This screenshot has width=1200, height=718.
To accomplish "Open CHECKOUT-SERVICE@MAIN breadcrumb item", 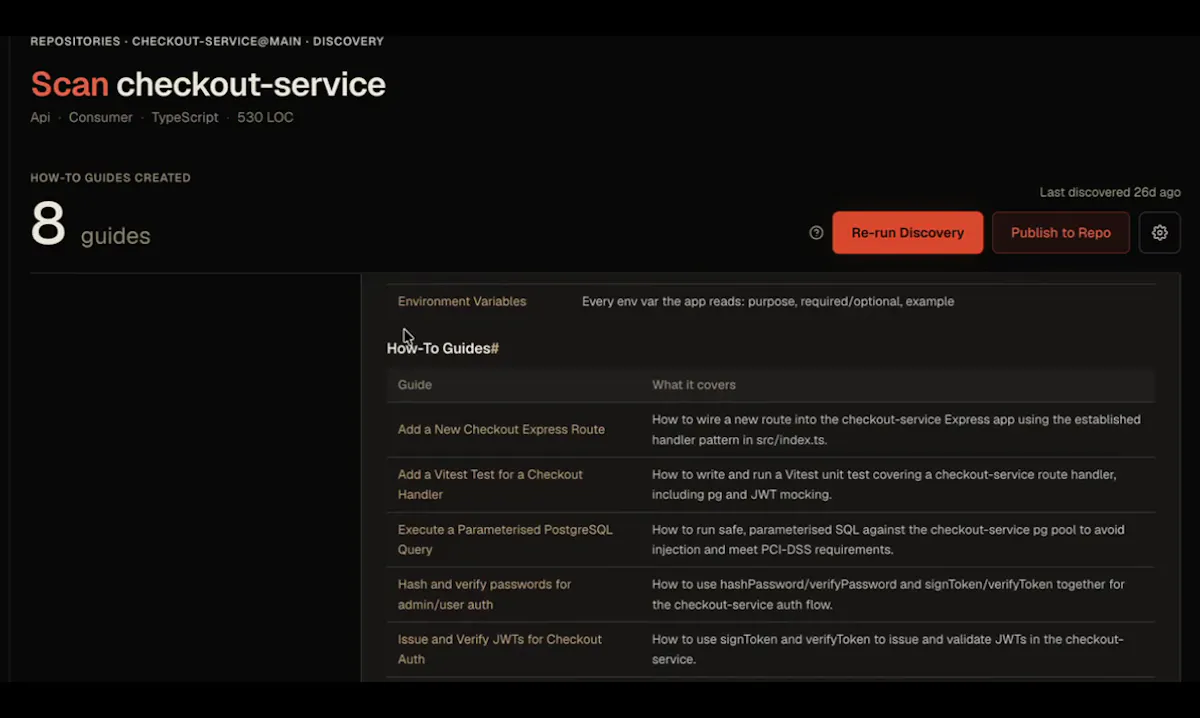I will pos(217,42).
